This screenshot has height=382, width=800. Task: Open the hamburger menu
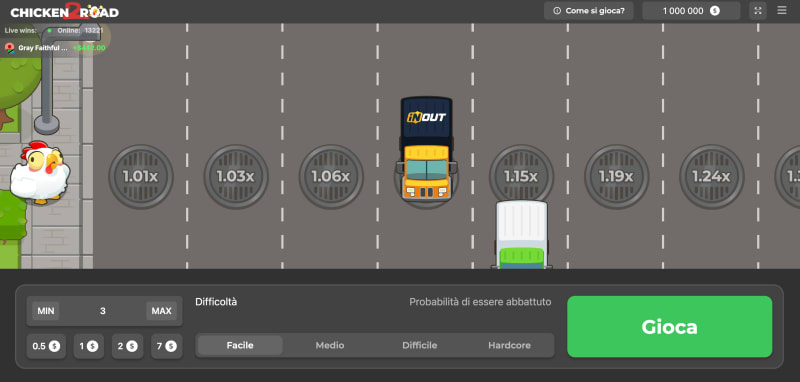coord(782,10)
